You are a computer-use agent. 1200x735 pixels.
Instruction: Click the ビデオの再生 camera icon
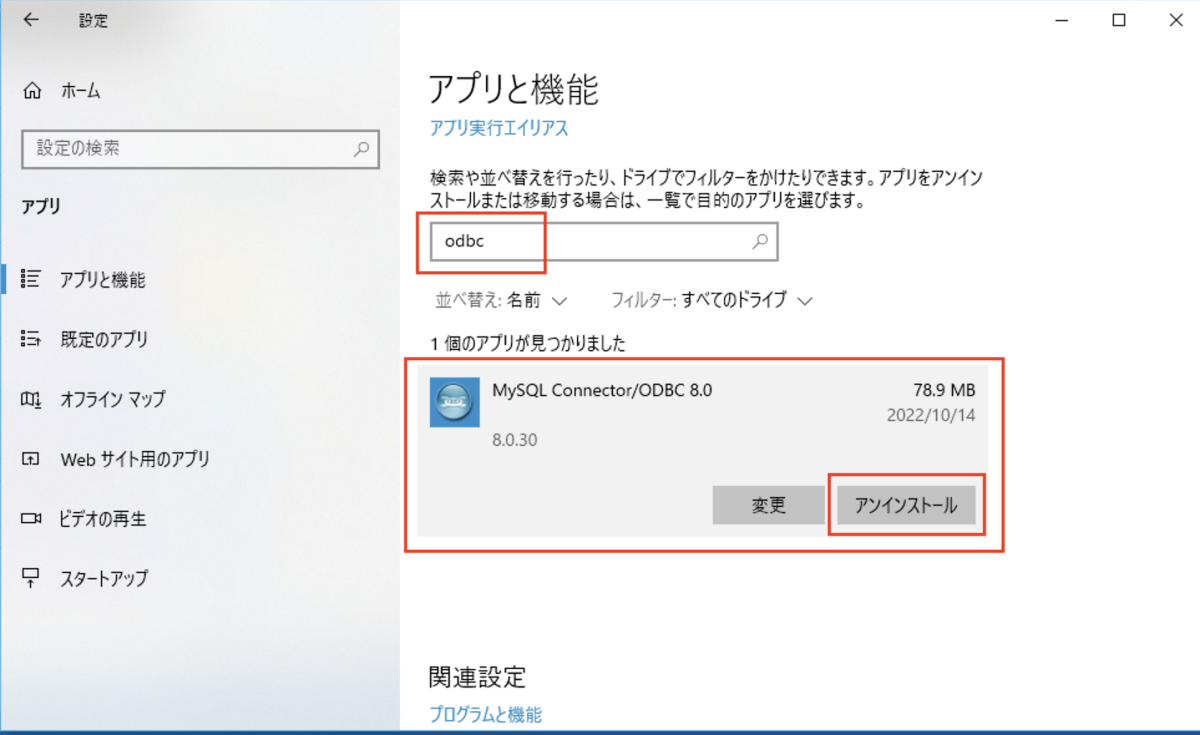[x=31, y=519]
